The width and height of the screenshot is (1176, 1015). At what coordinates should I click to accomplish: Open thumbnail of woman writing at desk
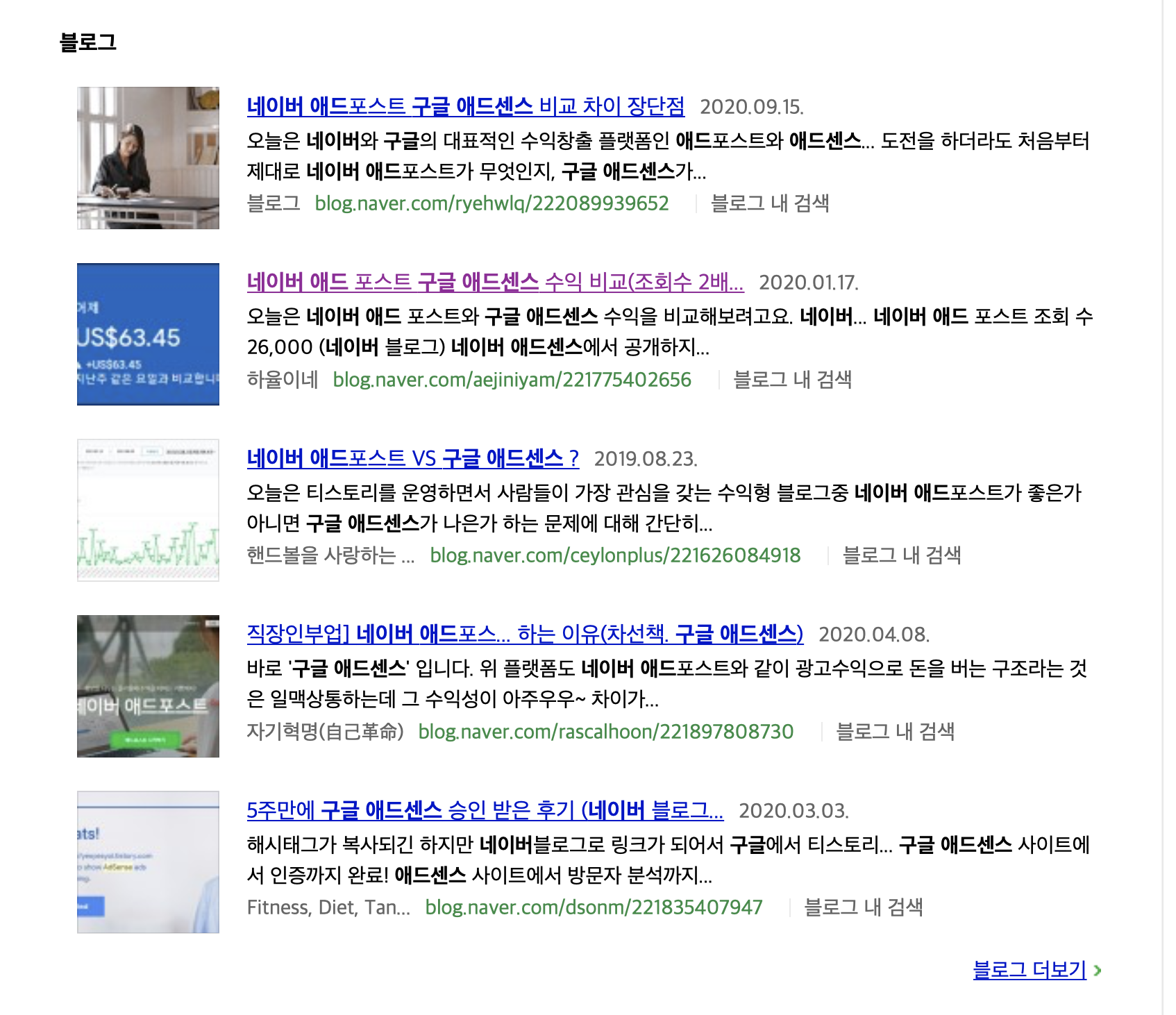point(148,158)
